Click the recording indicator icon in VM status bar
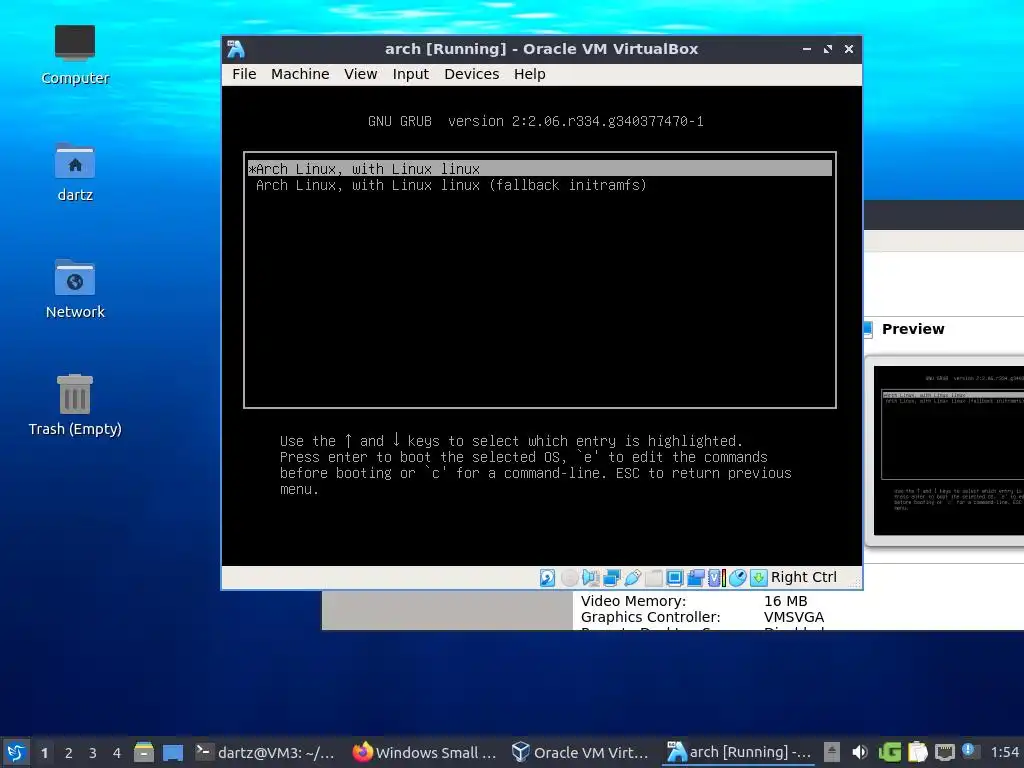This screenshot has width=1024, height=768. coord(696,577)
